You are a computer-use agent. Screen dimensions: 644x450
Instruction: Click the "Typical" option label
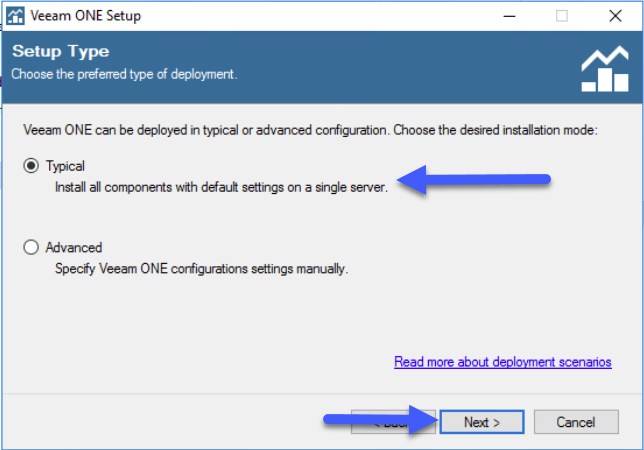[x=65, y=166]
